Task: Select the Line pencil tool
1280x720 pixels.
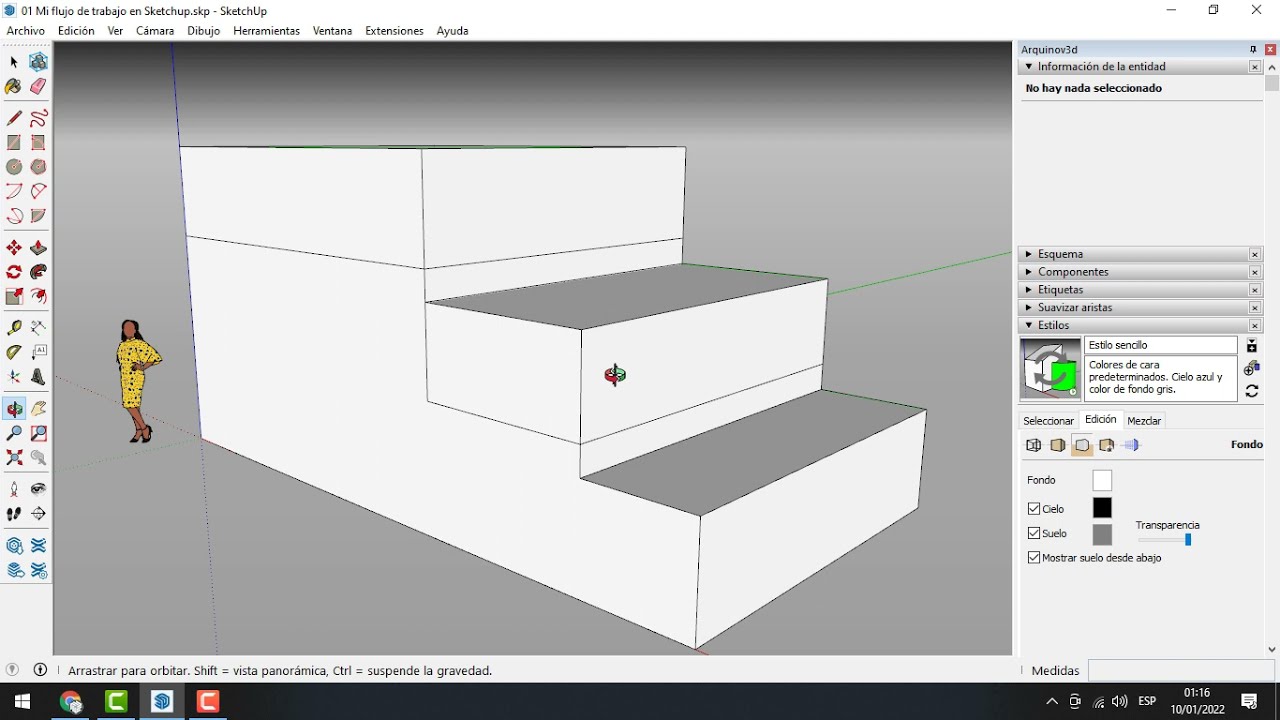Action: coord(14,118)
